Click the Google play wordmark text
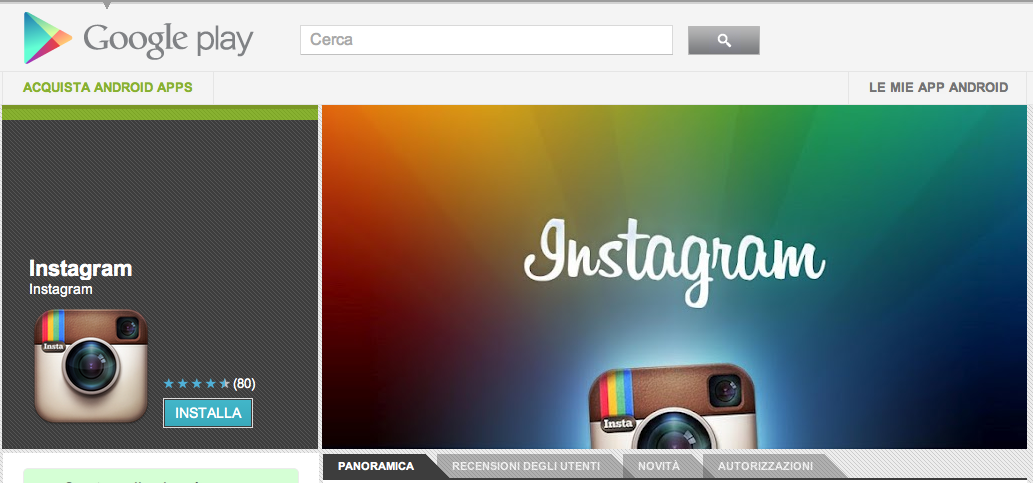This screenshot has height=483, width=1033. point(168,40)
